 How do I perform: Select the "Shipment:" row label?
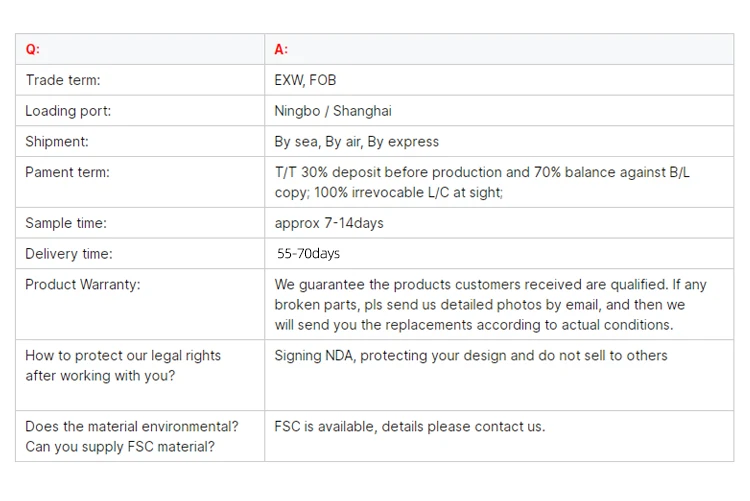pos(57,141)
